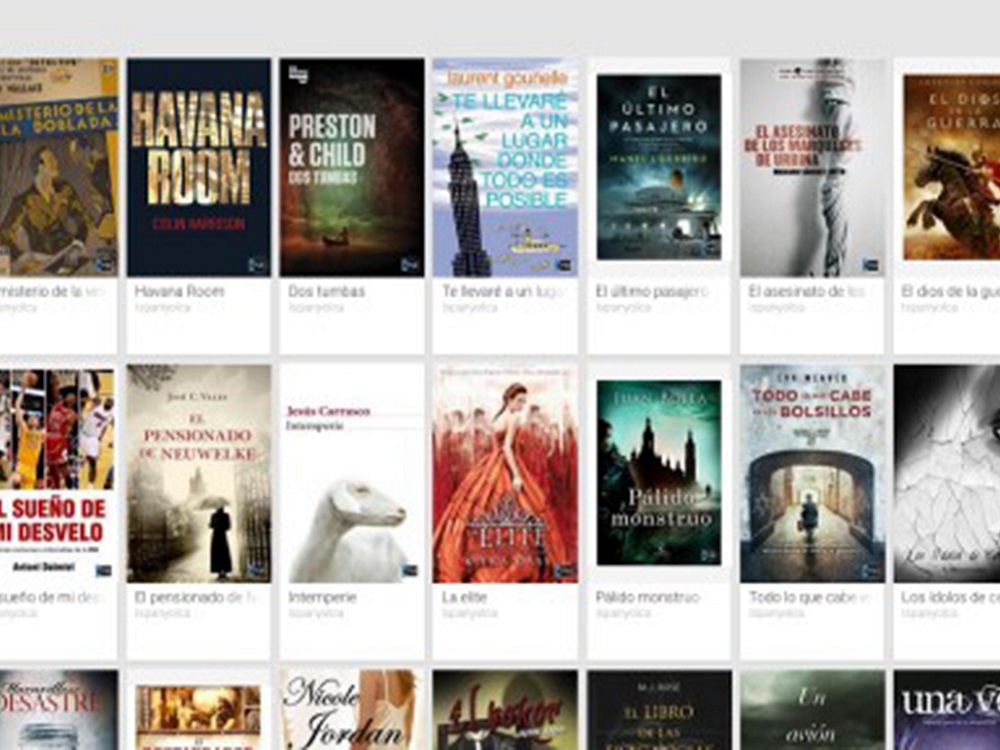Image resolution: width=1000 pixels, height=750 pixels.
Task: Click the 'Los ídolos de' title text
Action: (950, 598)
